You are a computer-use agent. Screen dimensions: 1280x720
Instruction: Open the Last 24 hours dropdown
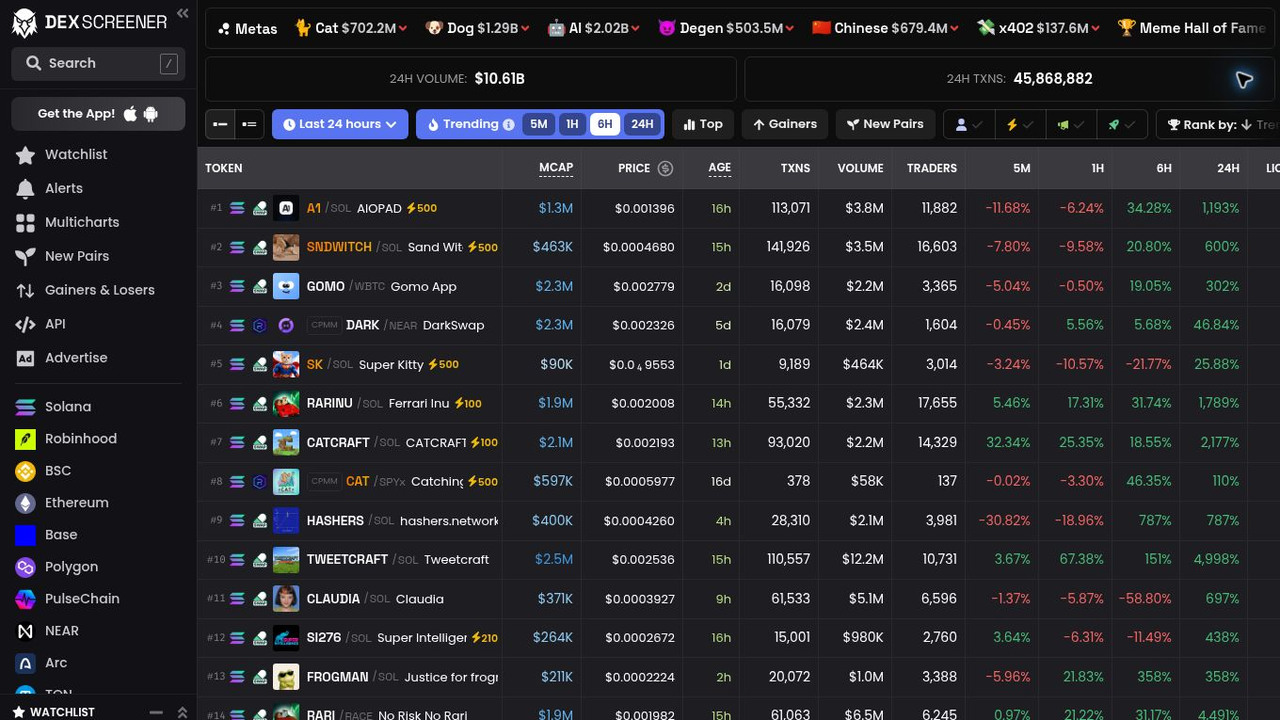[340, 124]
